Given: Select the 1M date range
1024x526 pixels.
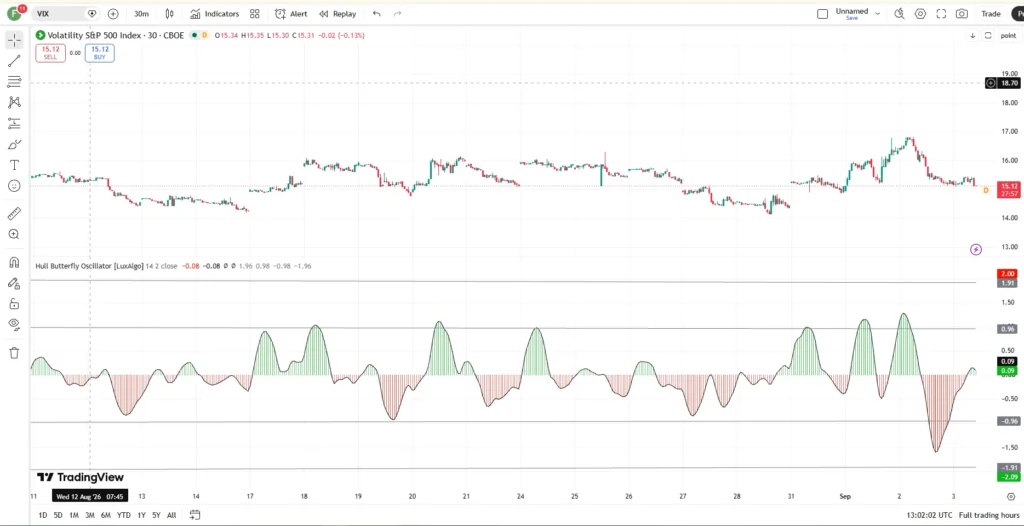Looking at the screenshot, I should coord(74,515).
